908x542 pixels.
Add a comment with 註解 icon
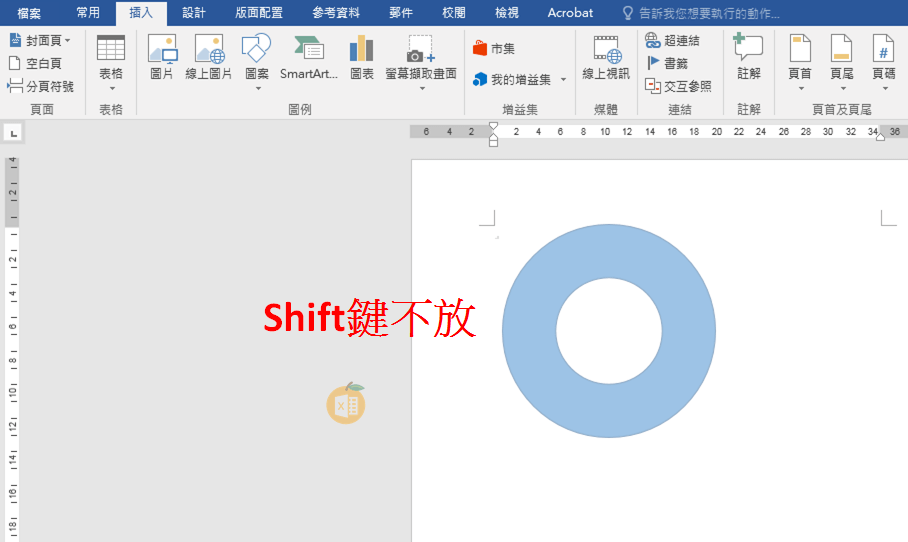coord(748,49)
